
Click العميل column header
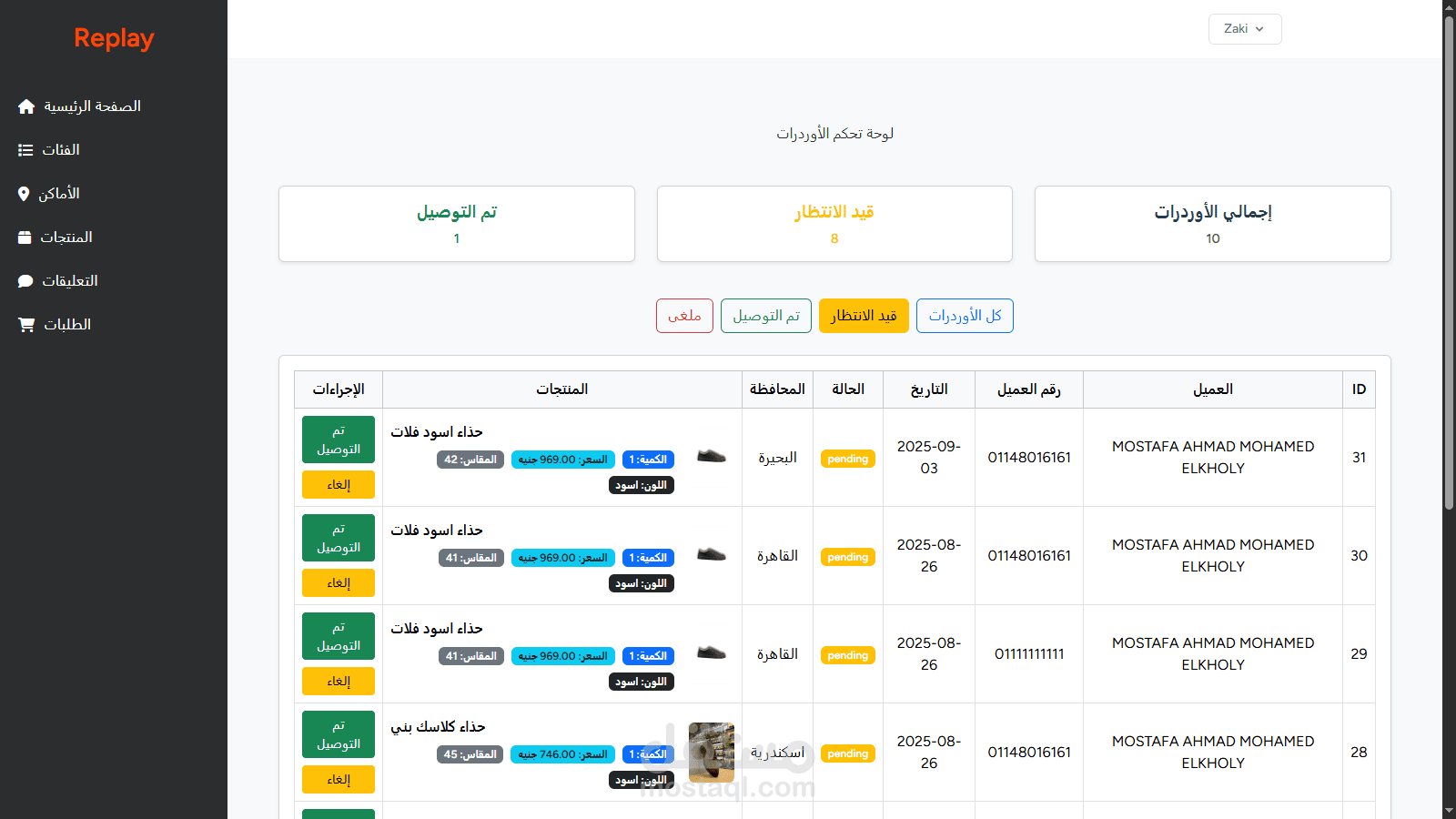point(1213,389)
